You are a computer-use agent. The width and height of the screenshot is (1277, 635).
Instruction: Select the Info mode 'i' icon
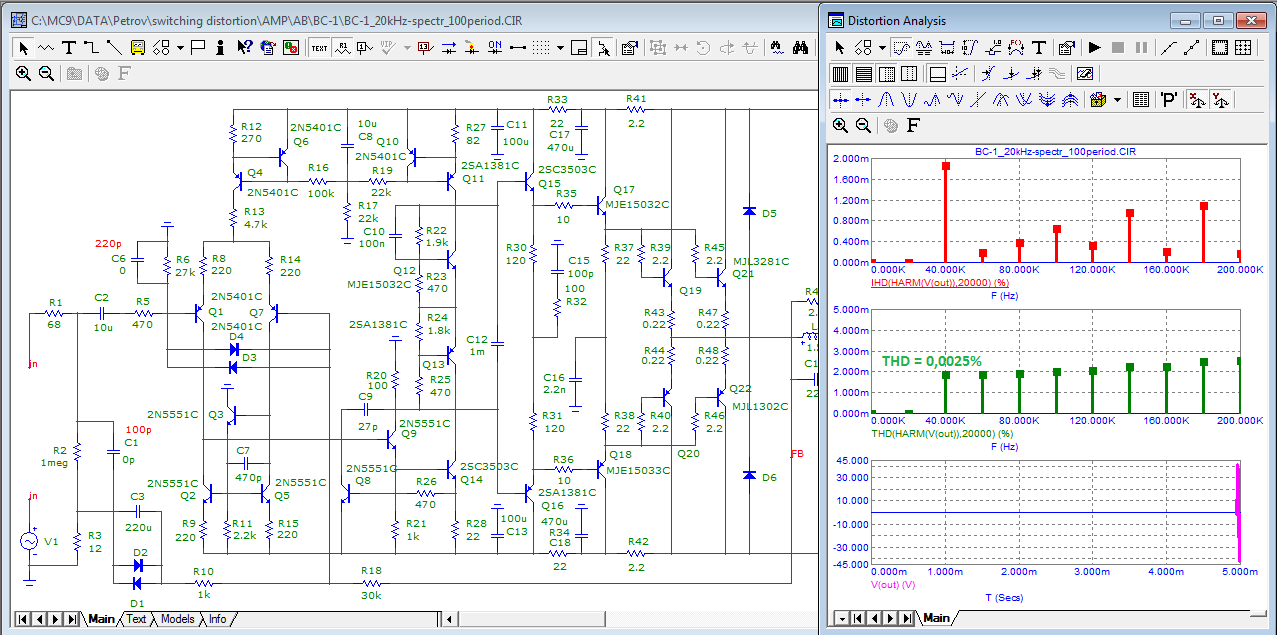click(221, 47)
